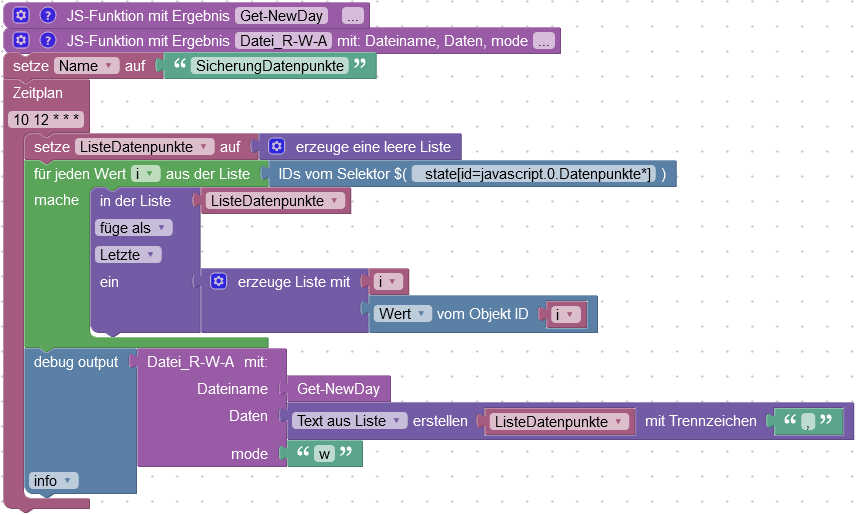Open ListeDatenpunkte dropdown in 'erstellen' block

(559, 422)
